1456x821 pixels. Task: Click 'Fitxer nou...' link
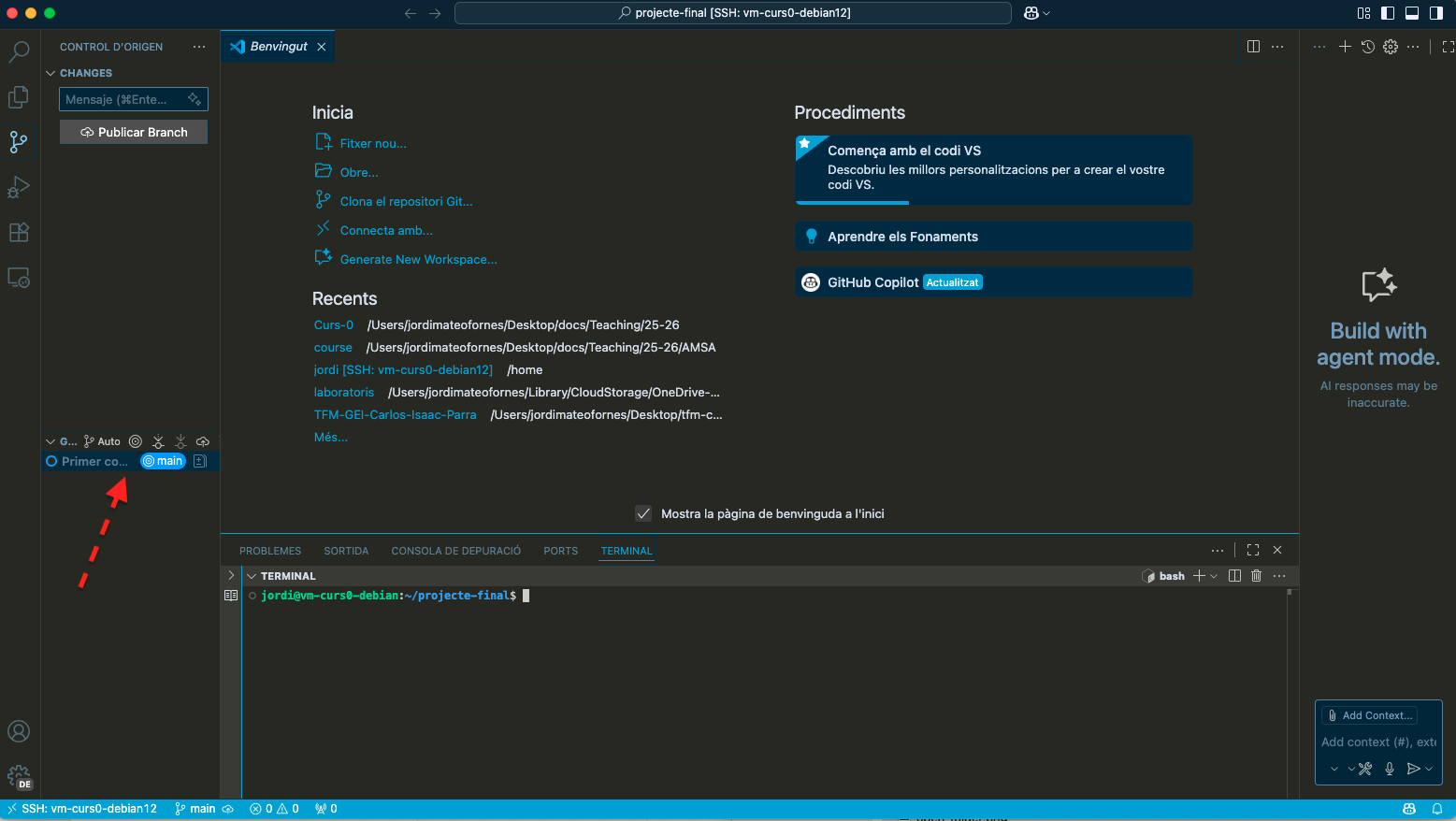click(373, 143)
